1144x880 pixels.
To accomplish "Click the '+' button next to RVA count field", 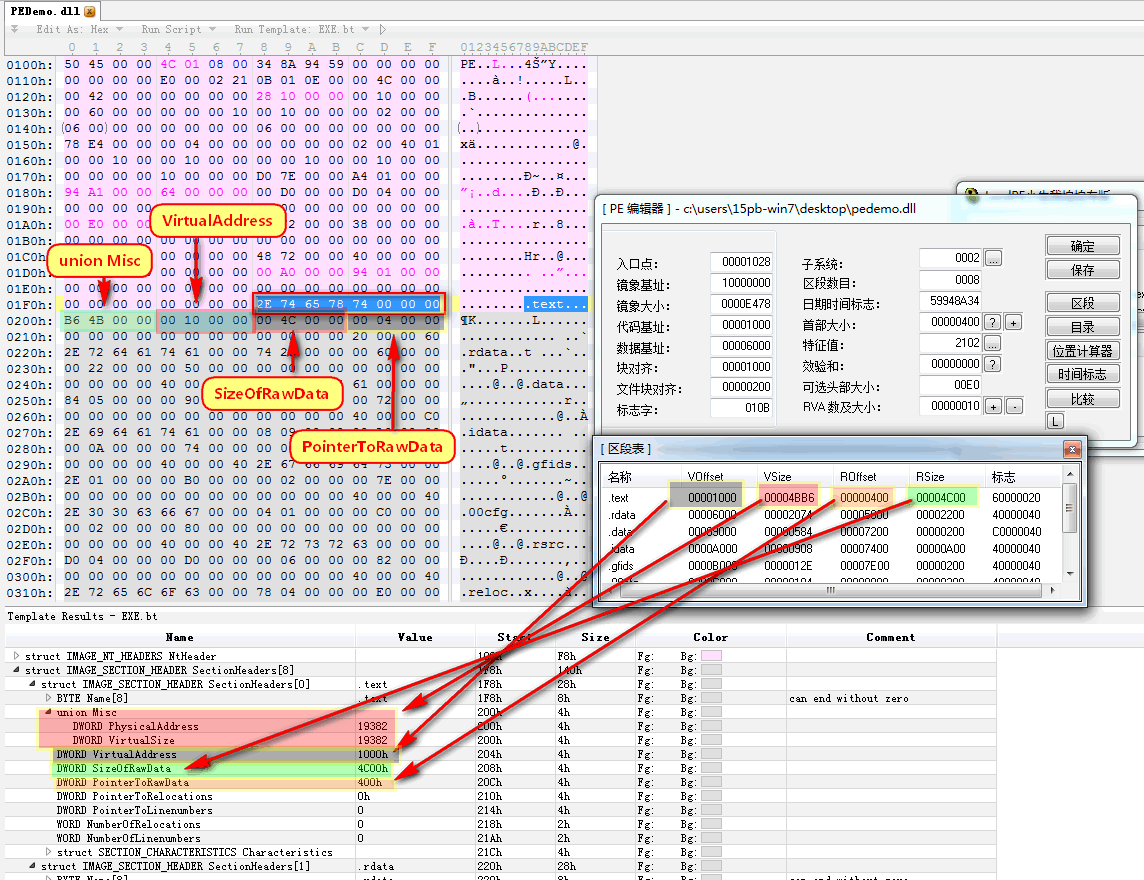I will click(x=993, y=406).
